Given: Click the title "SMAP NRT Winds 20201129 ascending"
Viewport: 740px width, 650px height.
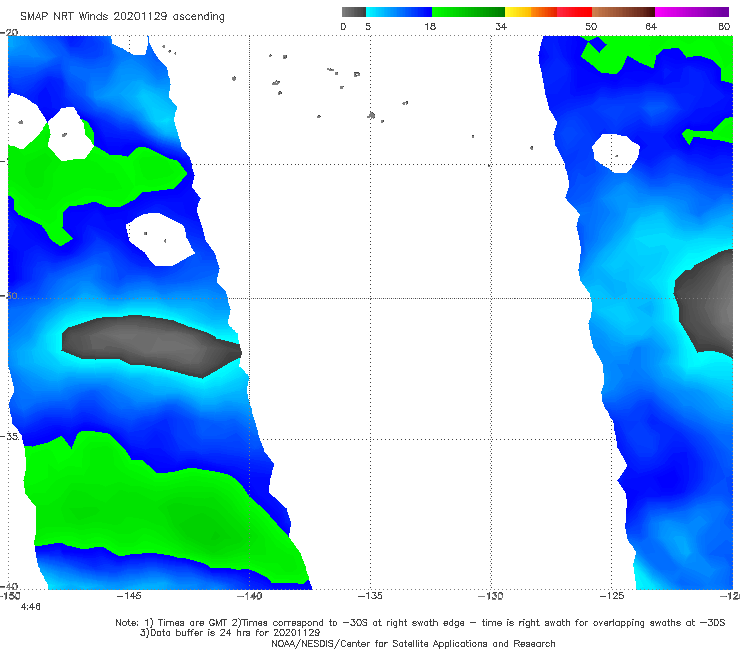Looking at the screenshot, I should coord(122,16).
